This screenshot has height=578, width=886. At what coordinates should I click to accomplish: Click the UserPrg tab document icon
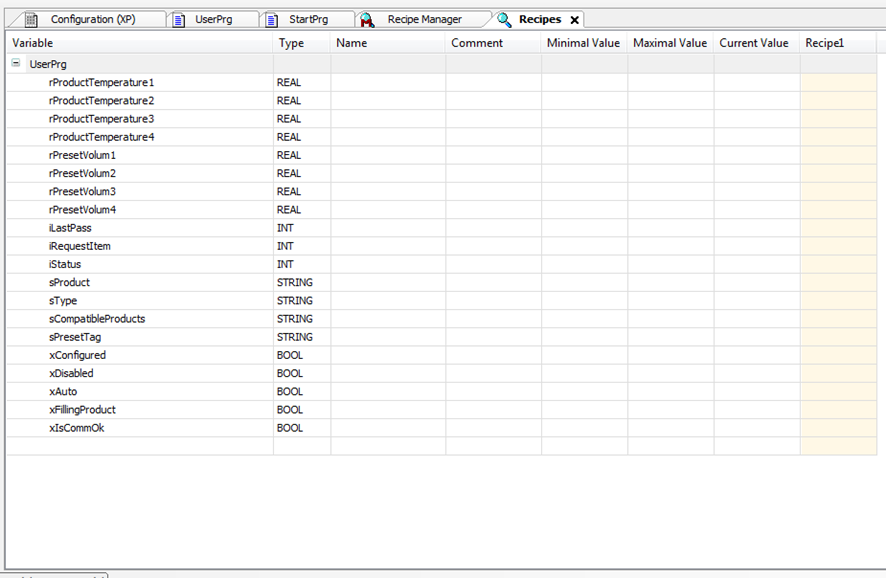click(179, 20)
